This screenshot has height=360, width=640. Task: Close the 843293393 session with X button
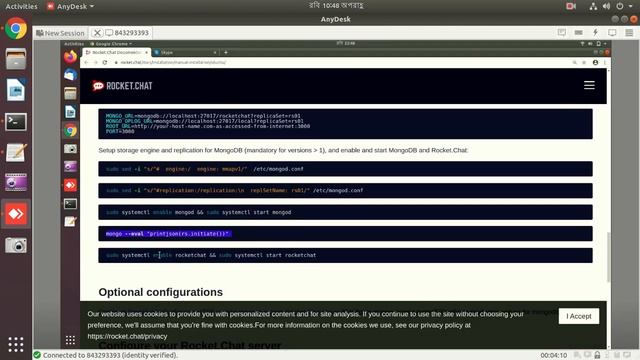pos(97,33)
